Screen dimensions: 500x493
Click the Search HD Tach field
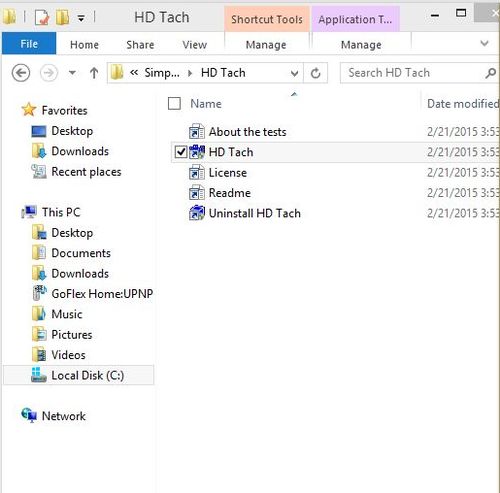point(413,73)
